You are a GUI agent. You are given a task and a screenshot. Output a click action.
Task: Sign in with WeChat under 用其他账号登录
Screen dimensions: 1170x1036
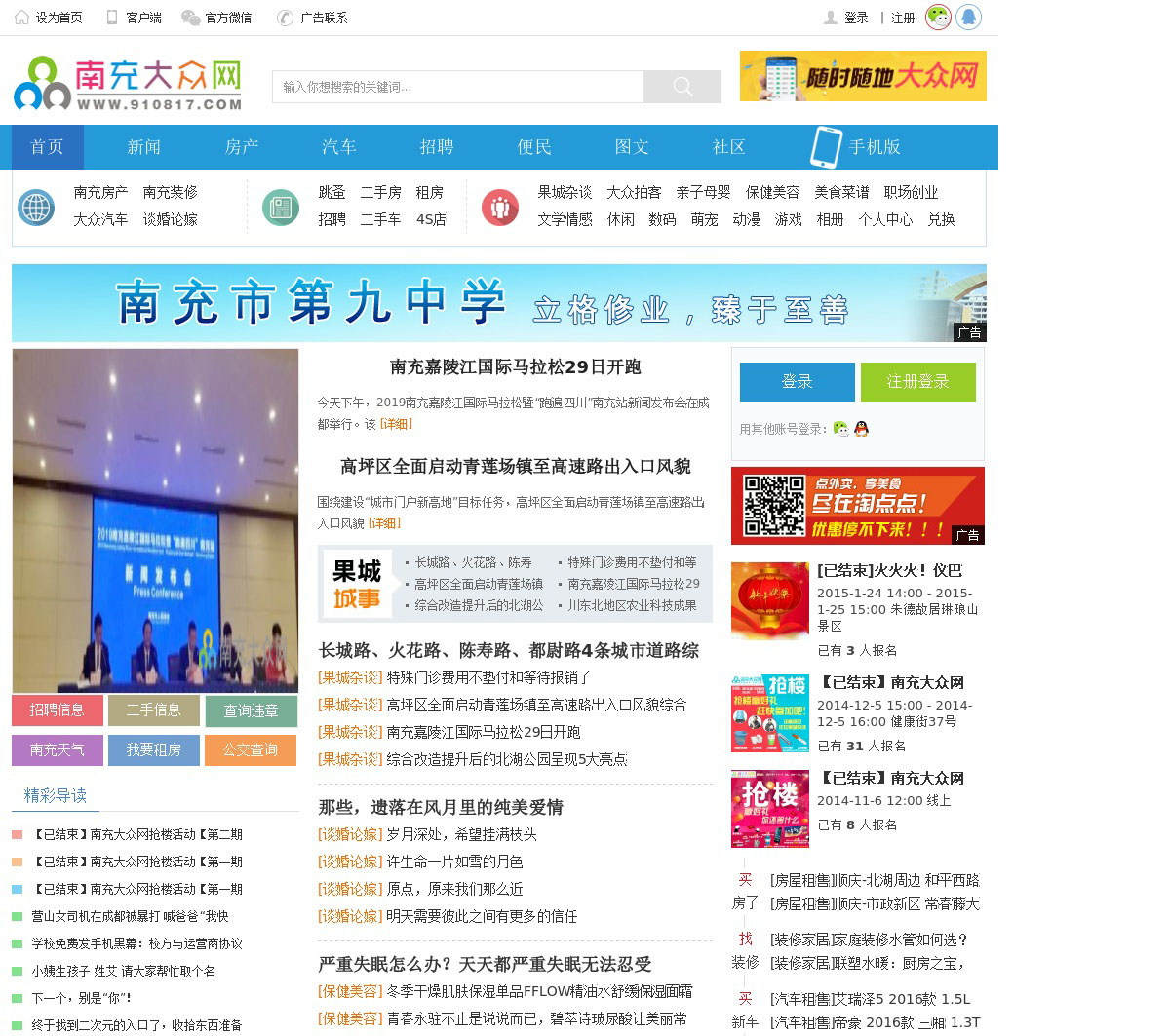(840, 428)
